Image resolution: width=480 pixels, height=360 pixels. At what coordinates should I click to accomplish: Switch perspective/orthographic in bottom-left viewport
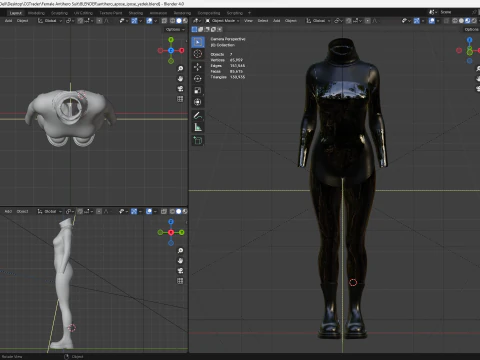pyautogui.click(x=180, y=281)
